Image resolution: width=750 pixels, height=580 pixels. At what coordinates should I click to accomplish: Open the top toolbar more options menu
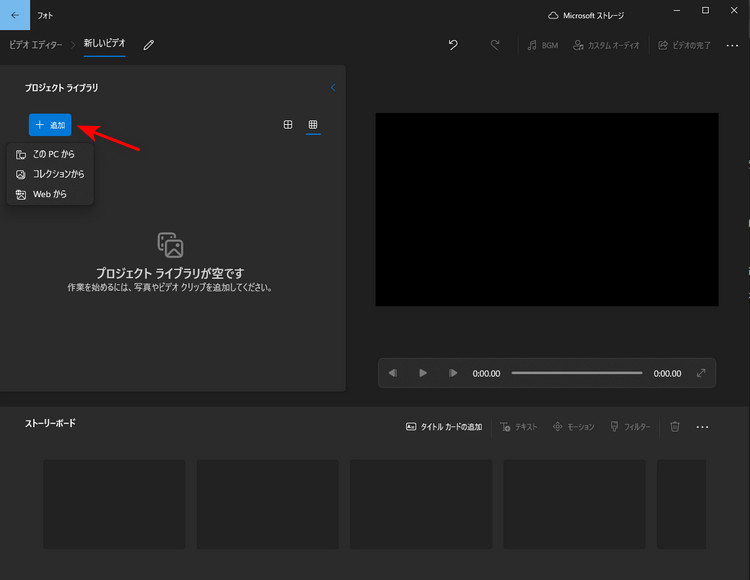[x=732, y=45]
